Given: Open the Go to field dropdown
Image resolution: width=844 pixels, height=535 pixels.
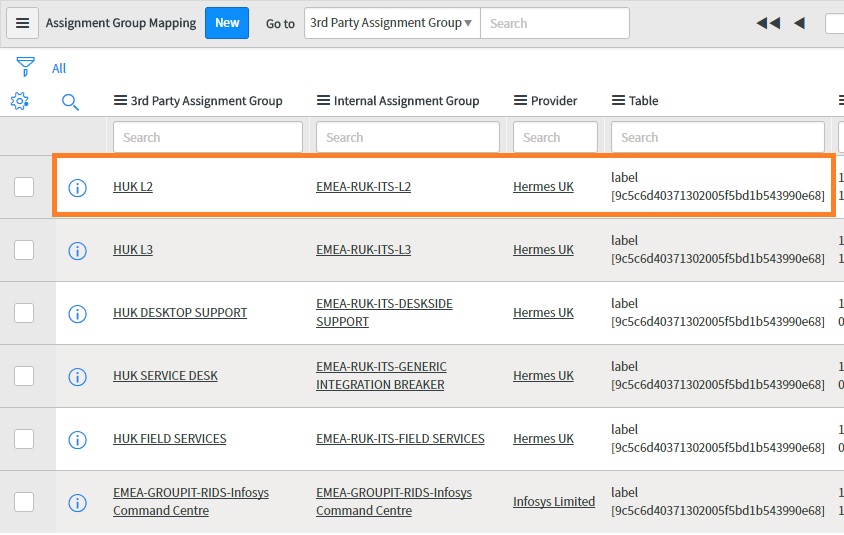Looking at the screenshot, I should [x=392, y=23].
